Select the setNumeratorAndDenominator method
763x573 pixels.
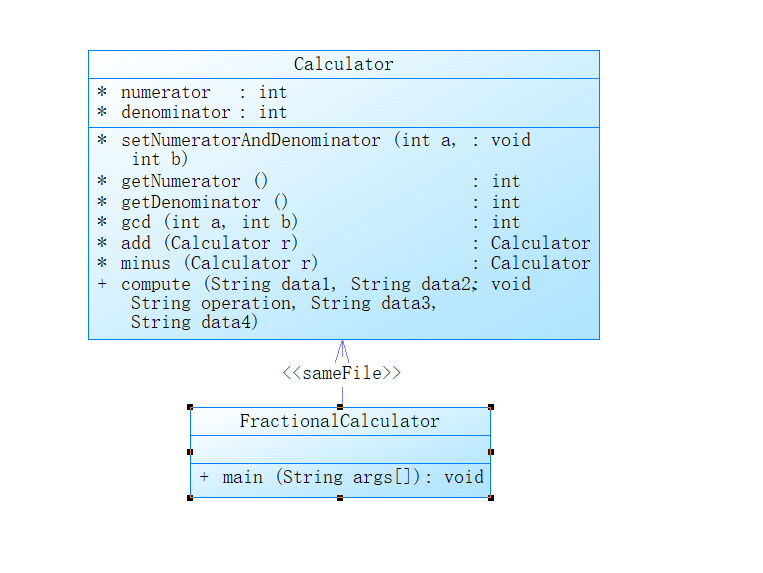pos(250,140)
